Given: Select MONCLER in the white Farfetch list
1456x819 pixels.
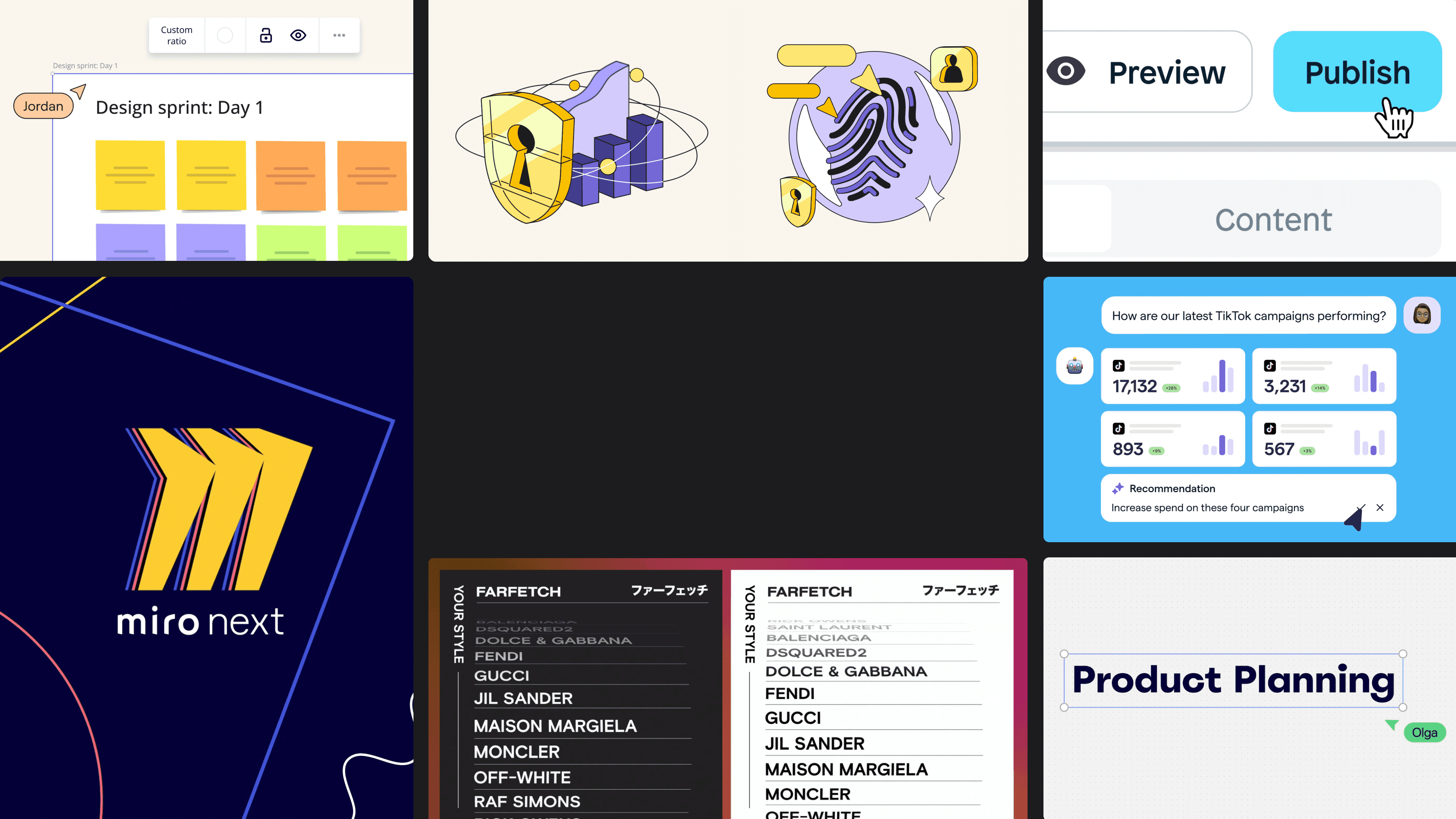Looking at the screenshot, I should 808,794.
